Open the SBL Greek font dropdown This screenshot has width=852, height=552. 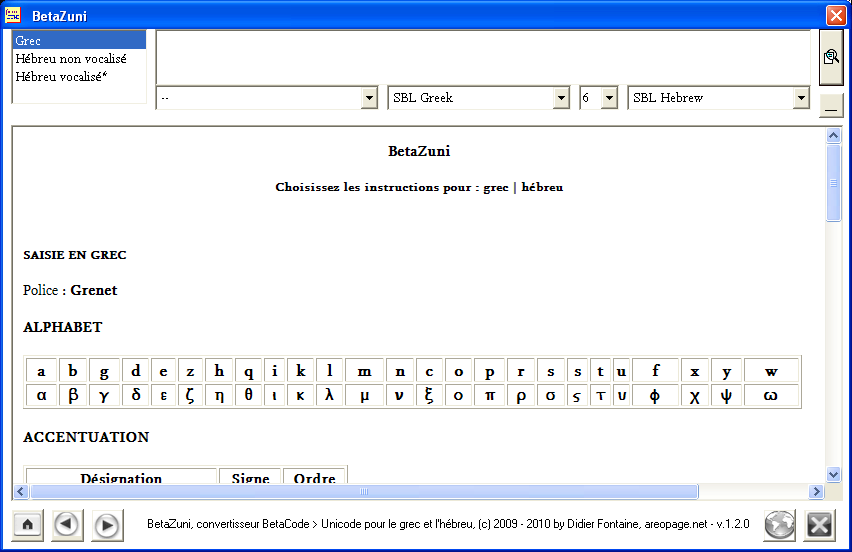click(561, 98)
